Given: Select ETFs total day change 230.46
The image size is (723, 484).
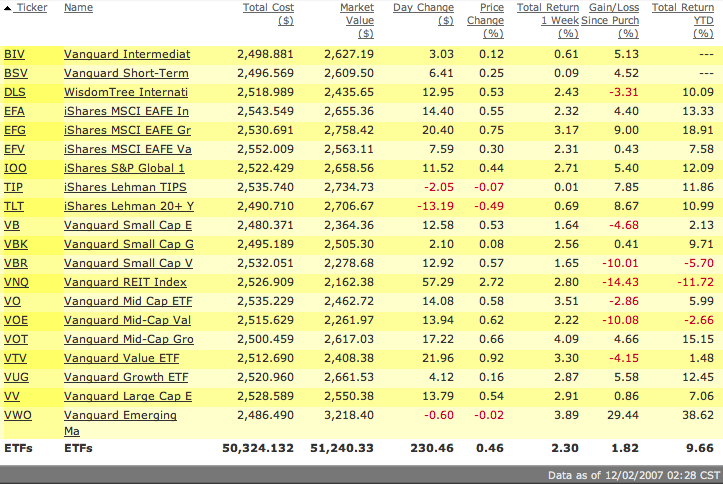Looking at the screenshot, I should pyautogui.click(x=432, y=448).
